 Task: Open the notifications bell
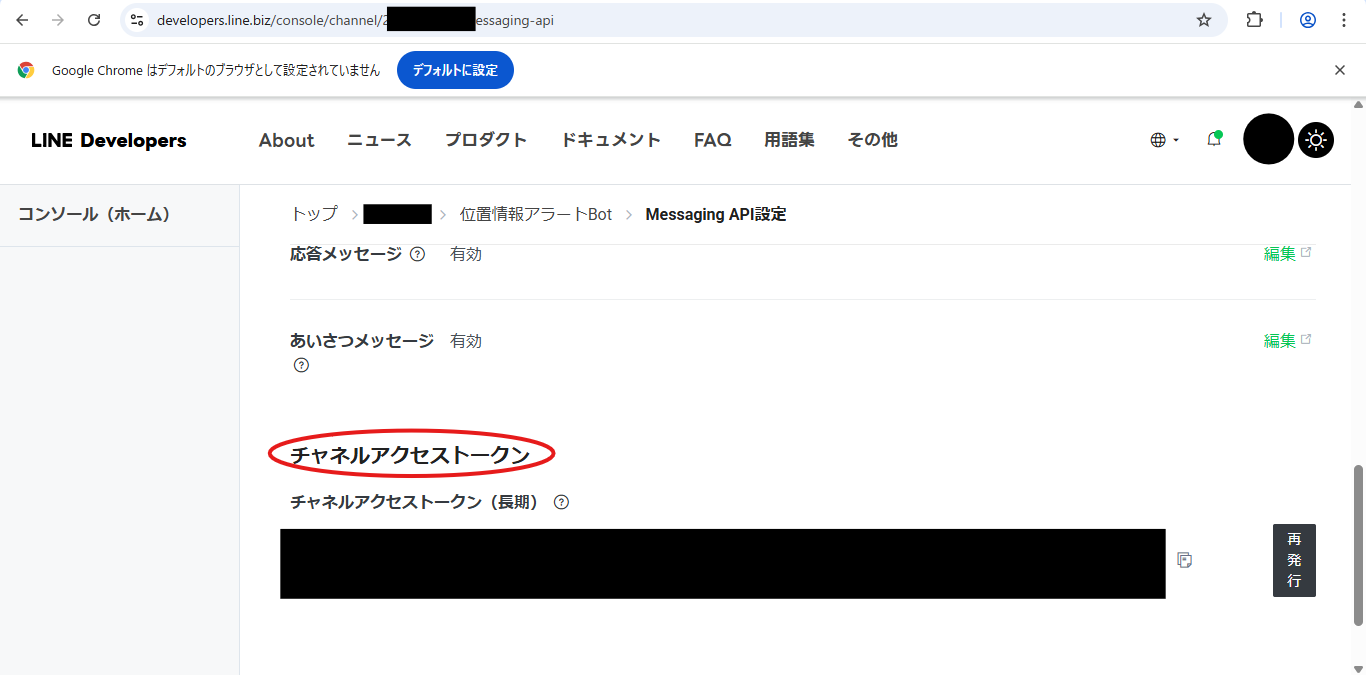(1214, 139)
